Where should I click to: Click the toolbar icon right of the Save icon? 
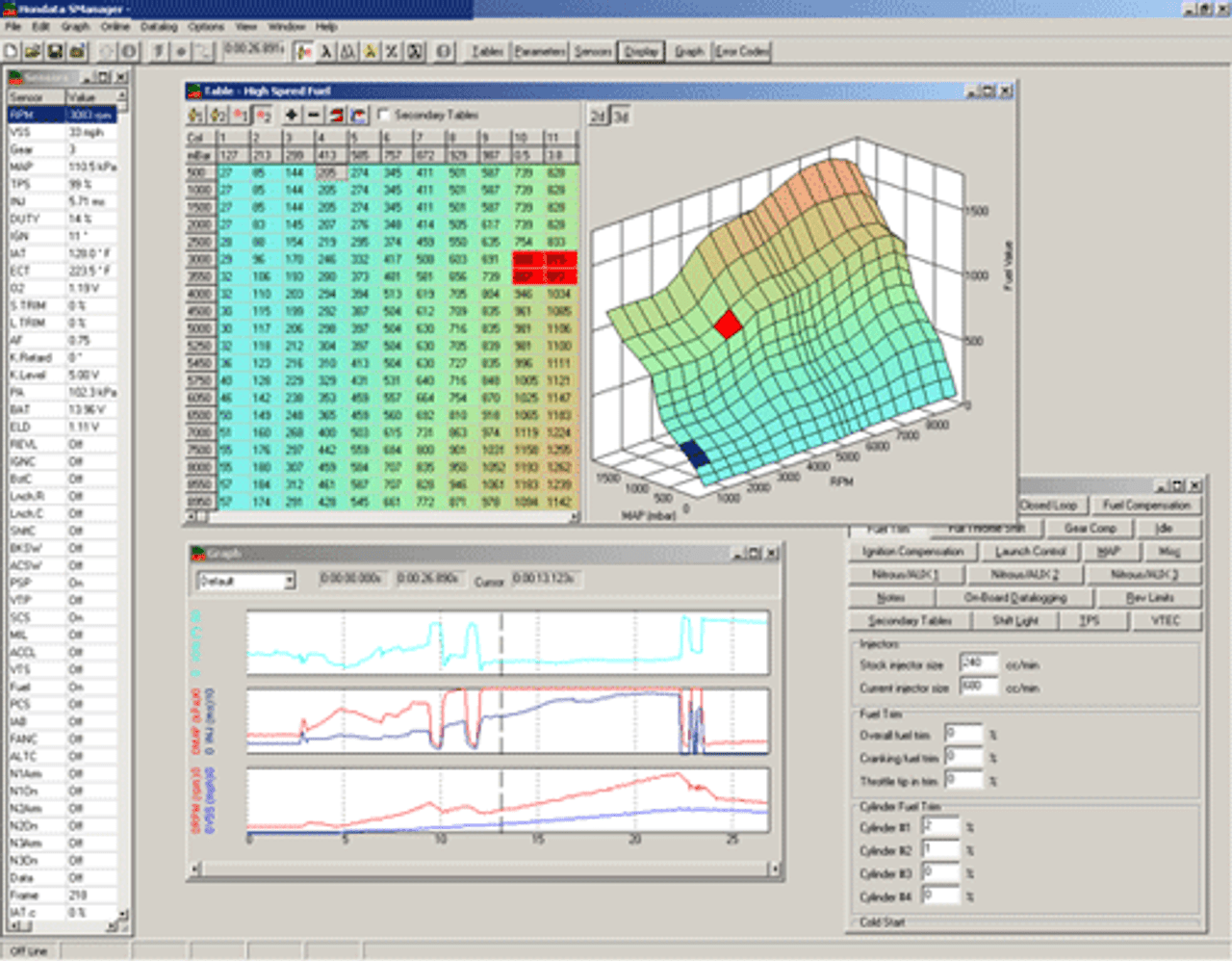pyautogui.click(x=77, y=51)
